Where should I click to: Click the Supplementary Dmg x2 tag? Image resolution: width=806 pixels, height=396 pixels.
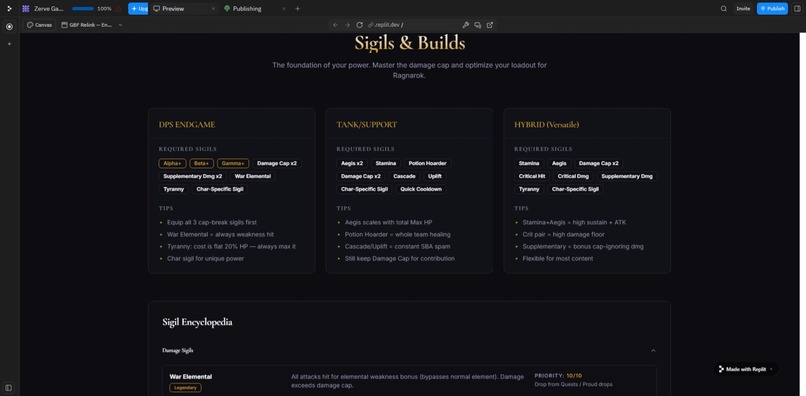coord(193,176)
